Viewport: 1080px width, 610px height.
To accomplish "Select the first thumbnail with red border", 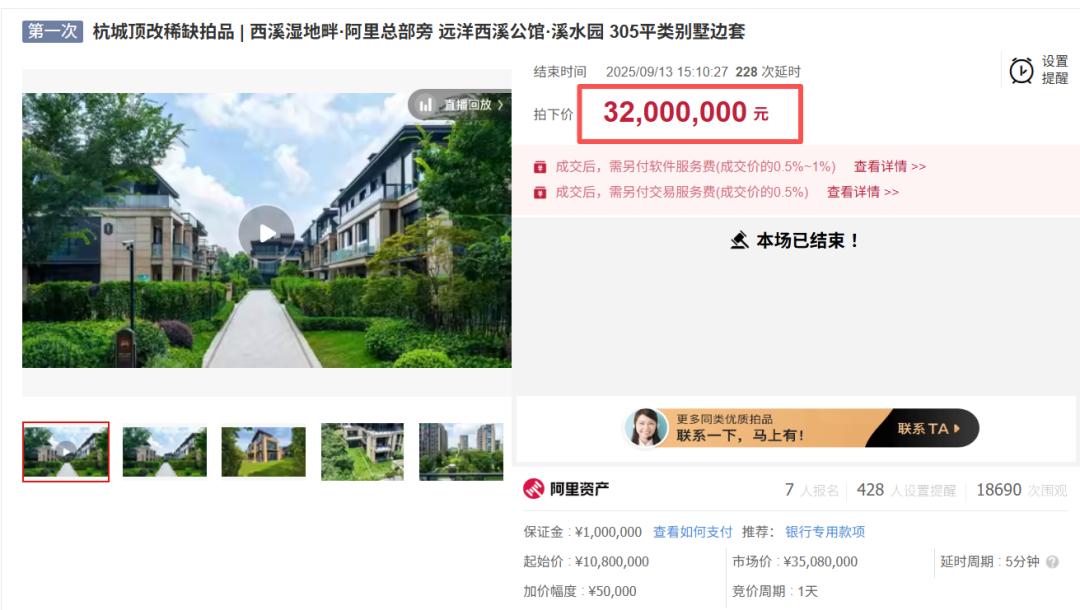I will point(65,452).
